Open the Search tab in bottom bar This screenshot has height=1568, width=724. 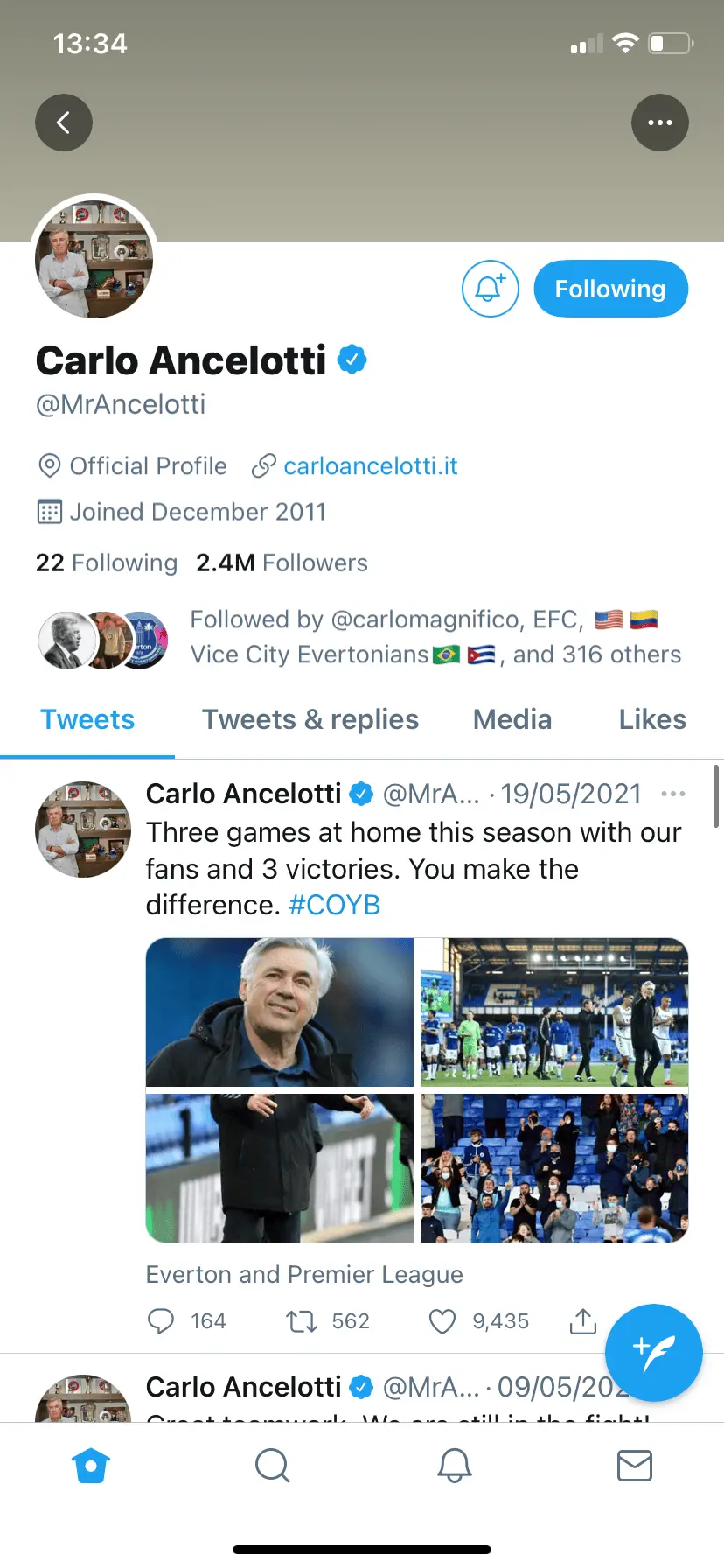click(272, 1465)
